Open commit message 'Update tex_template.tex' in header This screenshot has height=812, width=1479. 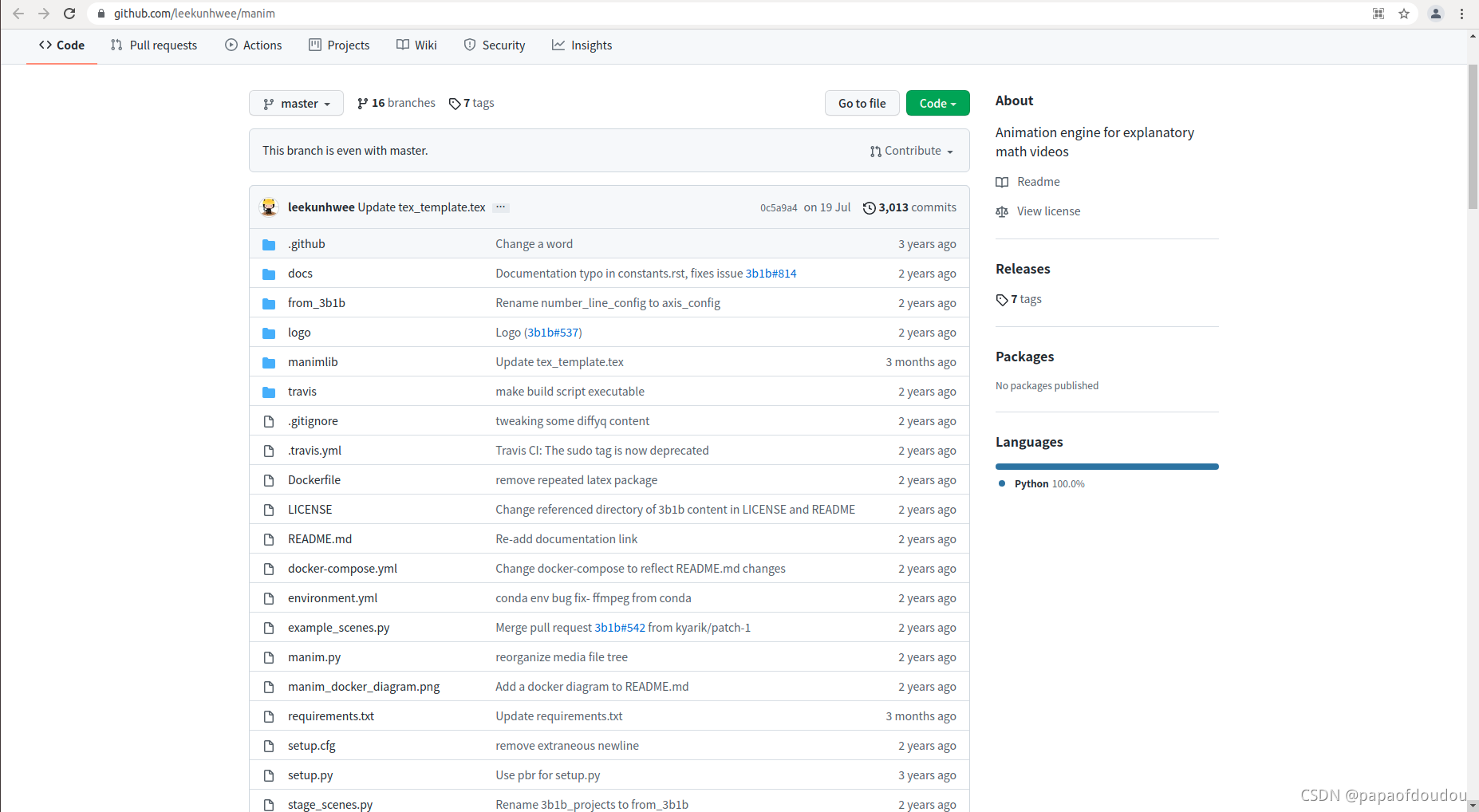[x=421, y=207]
